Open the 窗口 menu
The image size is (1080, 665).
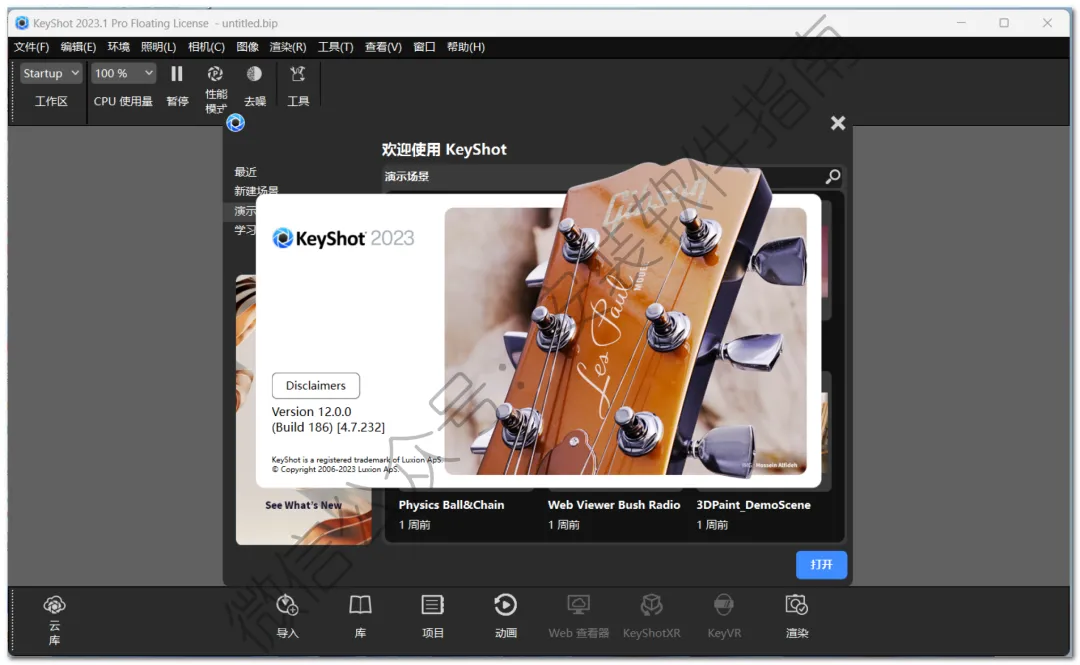pos(424,47)
